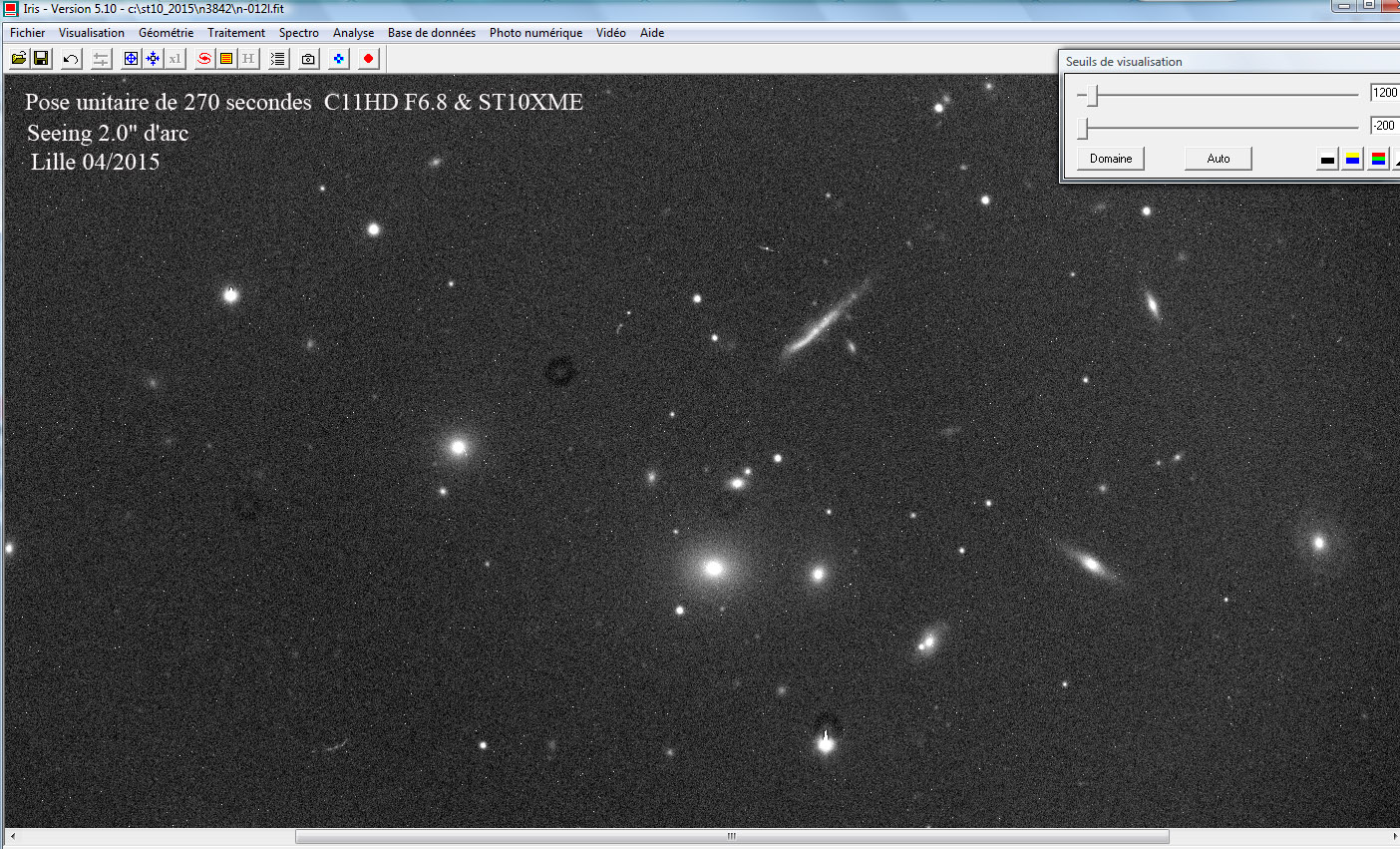Click the Seuils de visualisation title bar
Viewport: 1400px width, 849px height.
coord(1229,62)
